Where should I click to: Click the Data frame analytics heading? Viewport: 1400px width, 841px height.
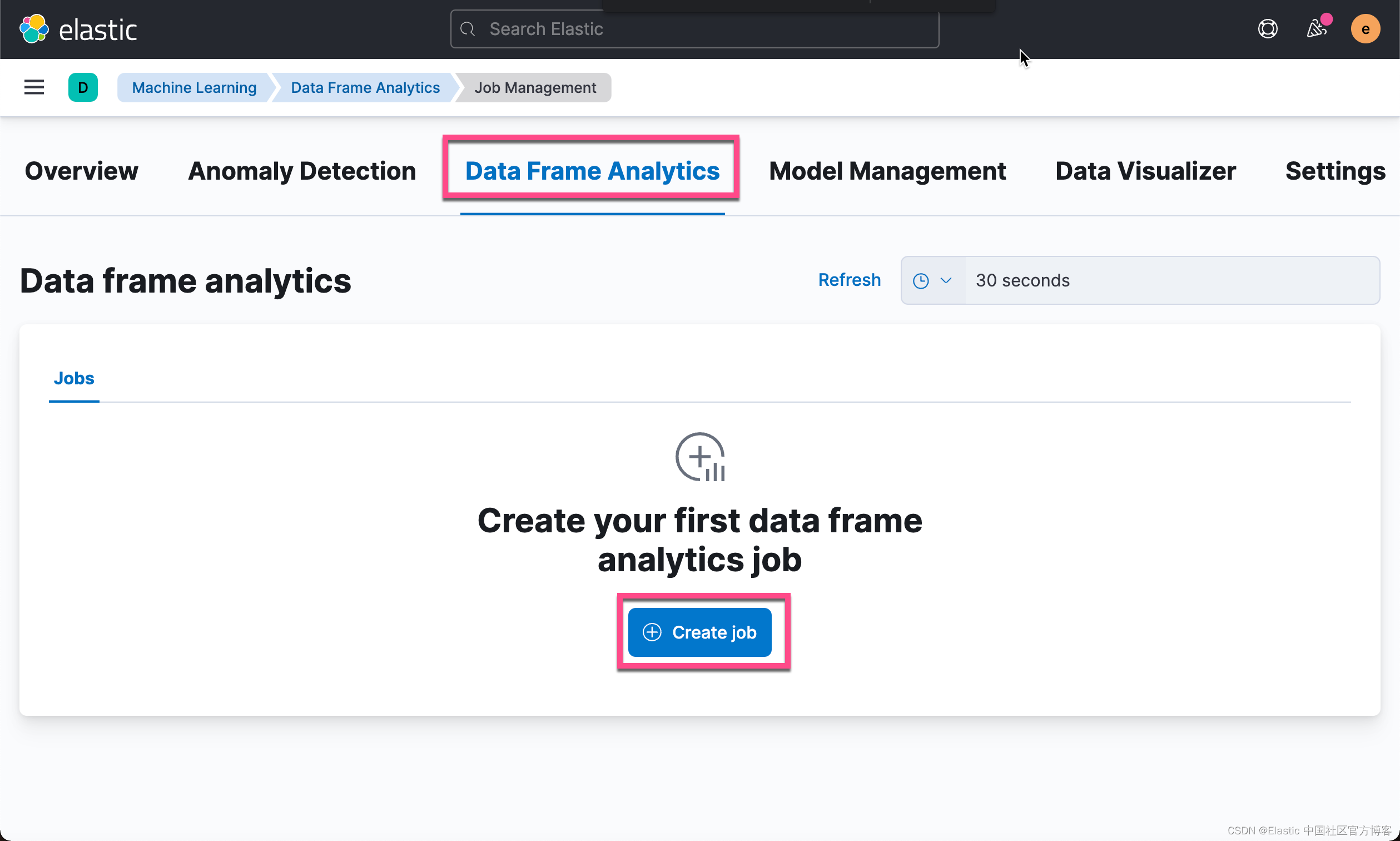(x=185, y=281)
